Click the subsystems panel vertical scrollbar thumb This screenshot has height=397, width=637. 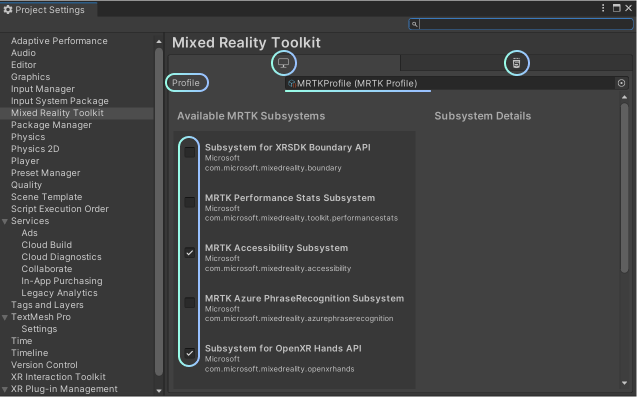624,188
